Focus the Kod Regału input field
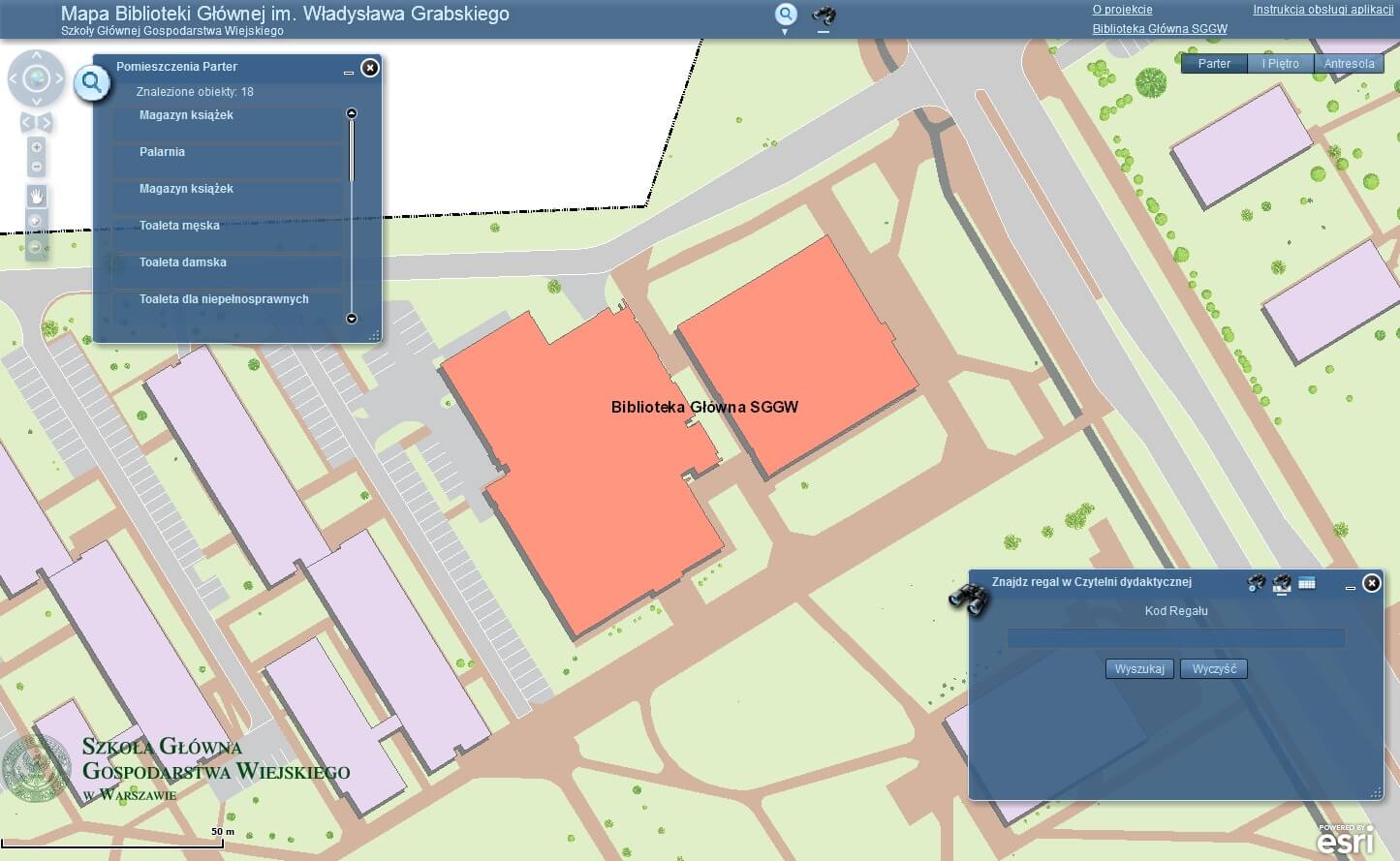Image resolution: width=1400 pixels, height=861 pixels. point(1176,637)
